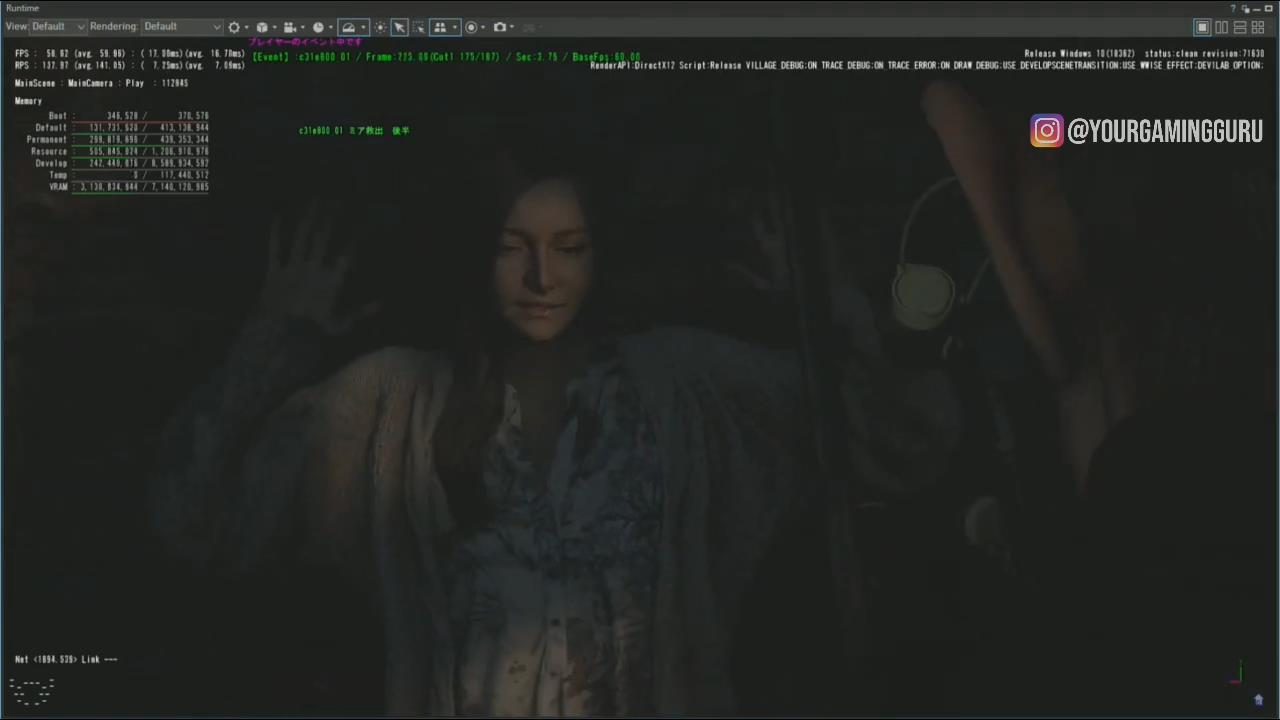This screenshot has height=720, width=1280.
Task: Toggle the binoculars view button
Action: pos(439,27)
